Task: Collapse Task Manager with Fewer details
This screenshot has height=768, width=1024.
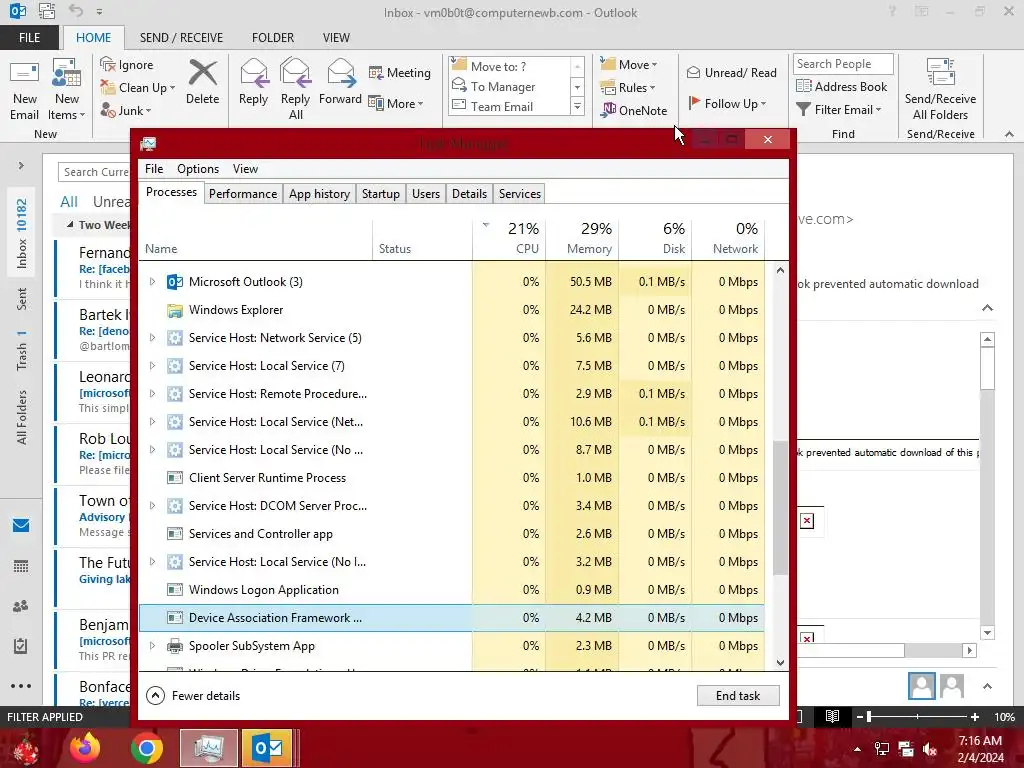Action: (193, 696)
